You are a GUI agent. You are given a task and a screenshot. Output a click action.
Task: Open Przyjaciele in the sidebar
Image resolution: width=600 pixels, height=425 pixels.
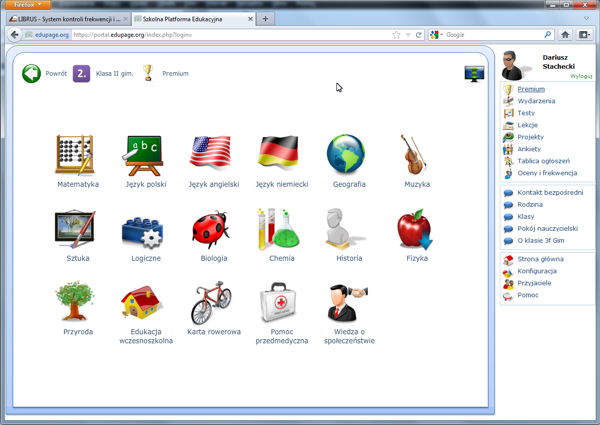(534, 283)
